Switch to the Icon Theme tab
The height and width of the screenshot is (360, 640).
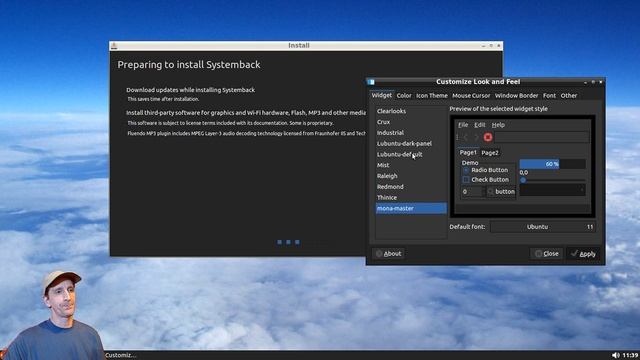(432, 96)
